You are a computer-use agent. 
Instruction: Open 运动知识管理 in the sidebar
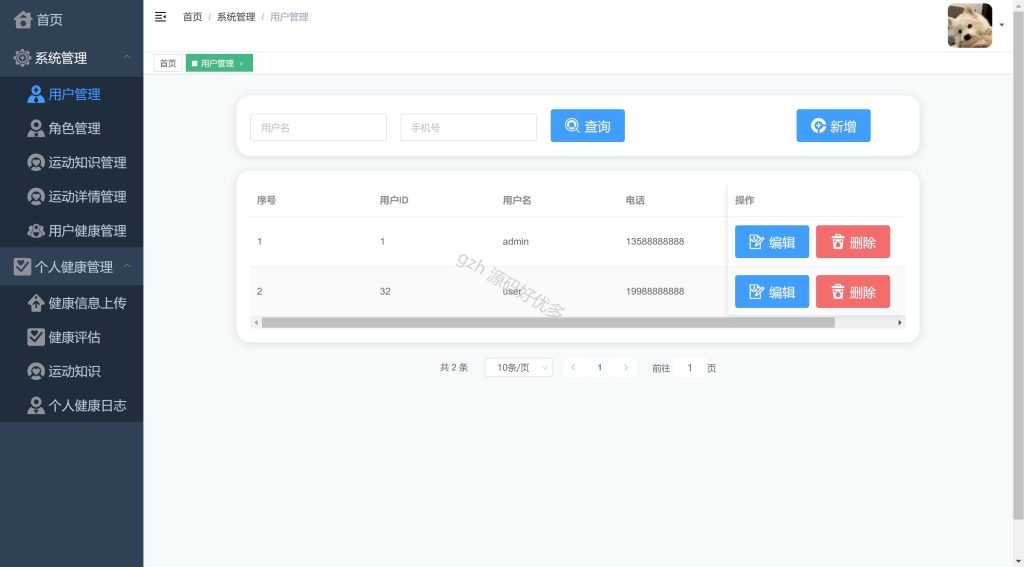click(x=72, y=163)
